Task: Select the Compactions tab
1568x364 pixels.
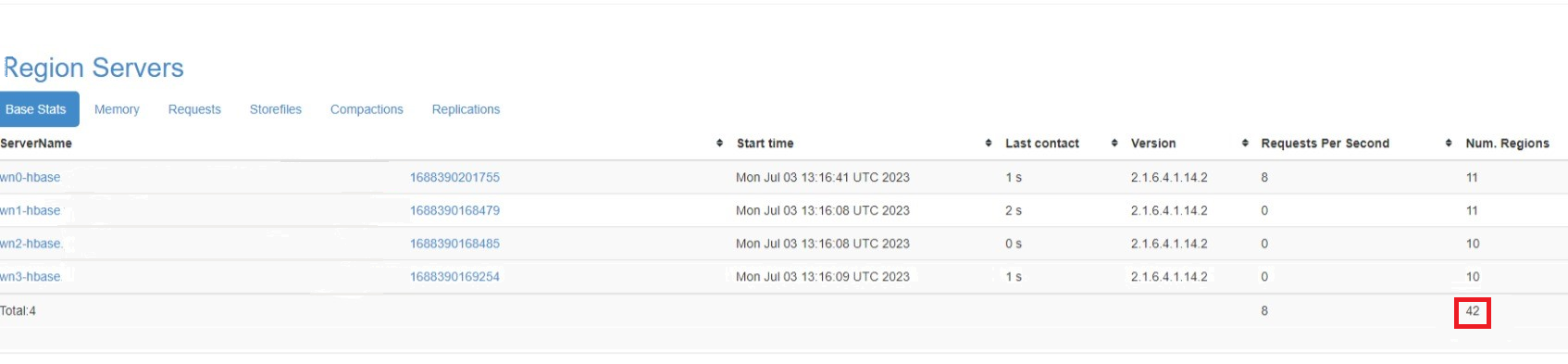Action: click(367, 109)
